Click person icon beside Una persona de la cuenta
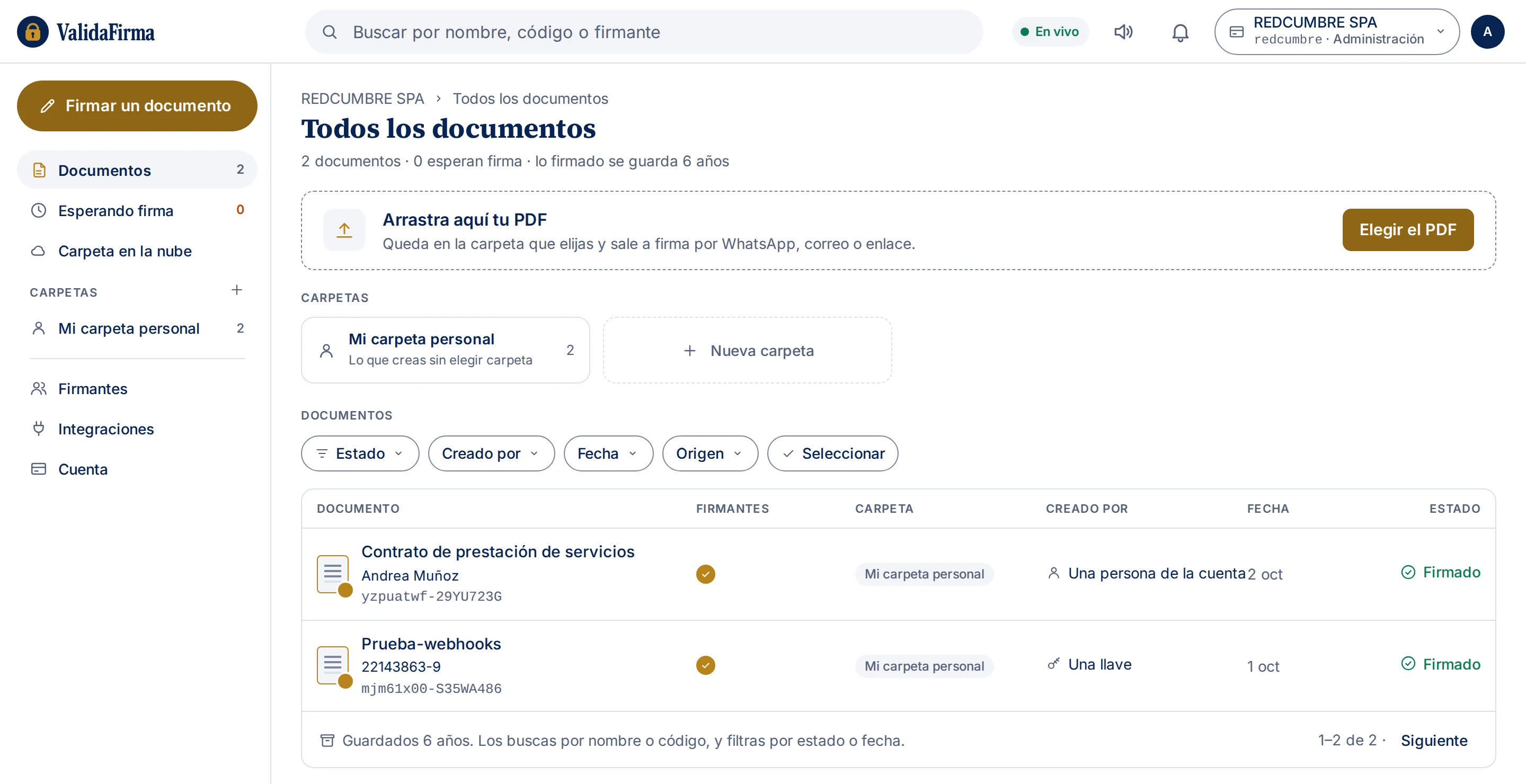Viewport: 1526px width, 784px height. point(1053,573)
